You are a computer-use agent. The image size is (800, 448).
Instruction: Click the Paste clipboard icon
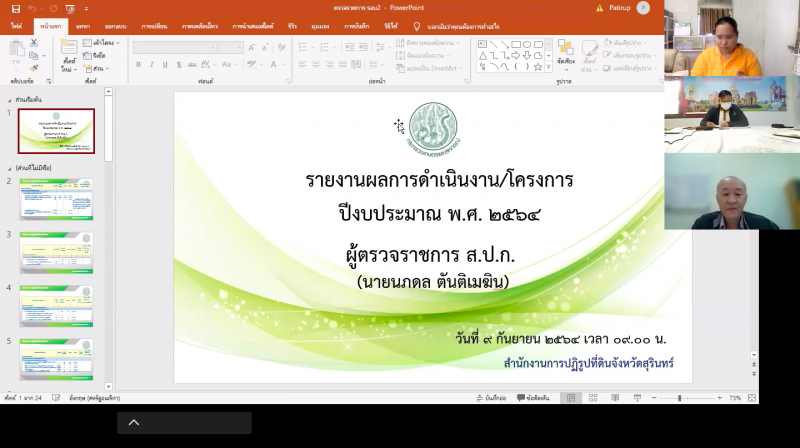[17, 49]
